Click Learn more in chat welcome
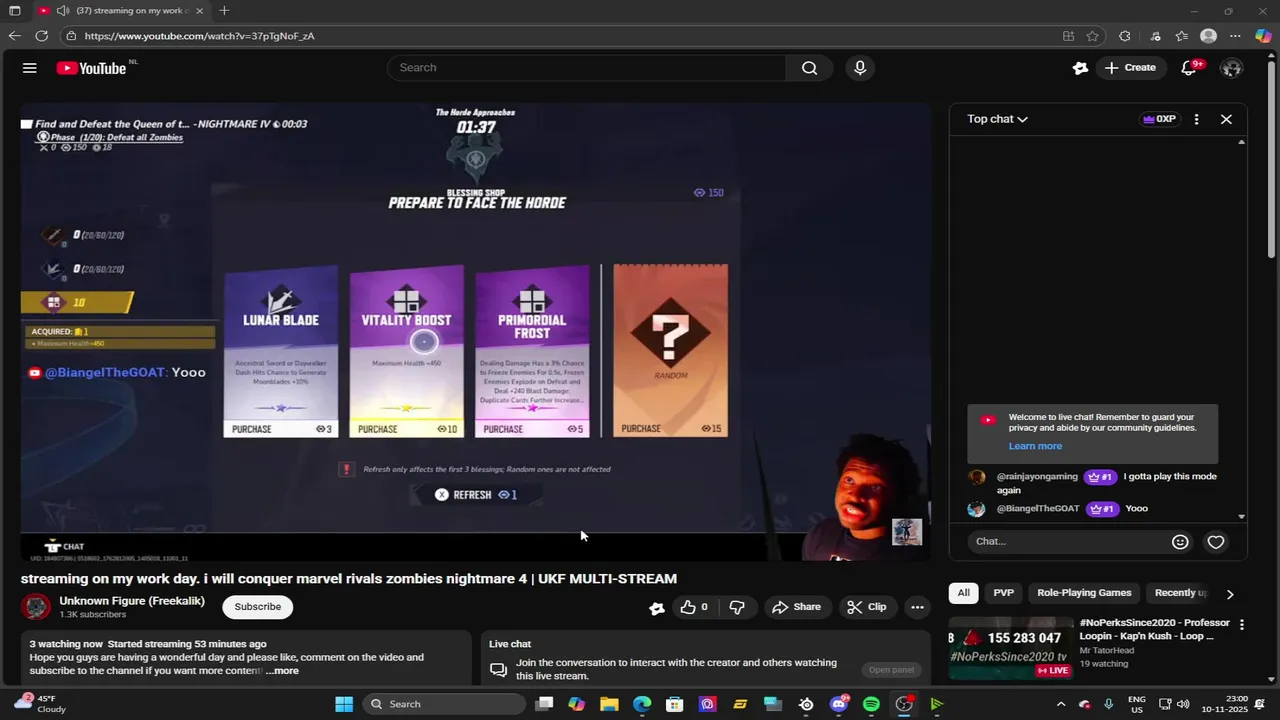Viewport: 1280px width, 720px height. [x=1035, y=446]
